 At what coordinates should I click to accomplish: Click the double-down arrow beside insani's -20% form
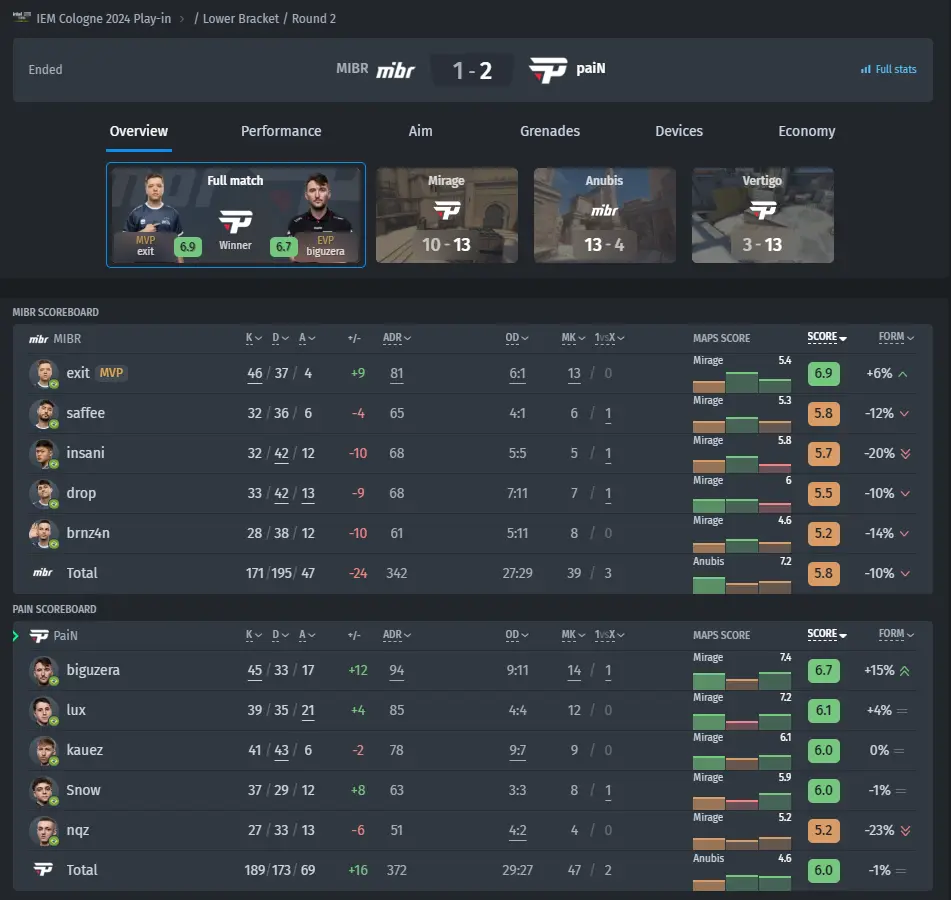click(905, 454)
